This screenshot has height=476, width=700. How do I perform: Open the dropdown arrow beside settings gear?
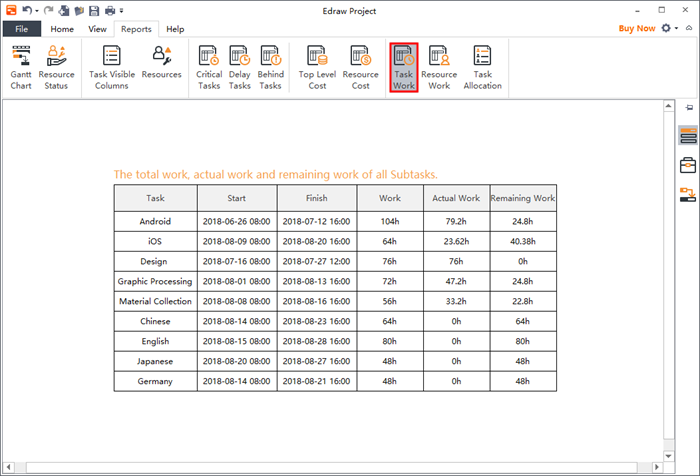(676, 28)
